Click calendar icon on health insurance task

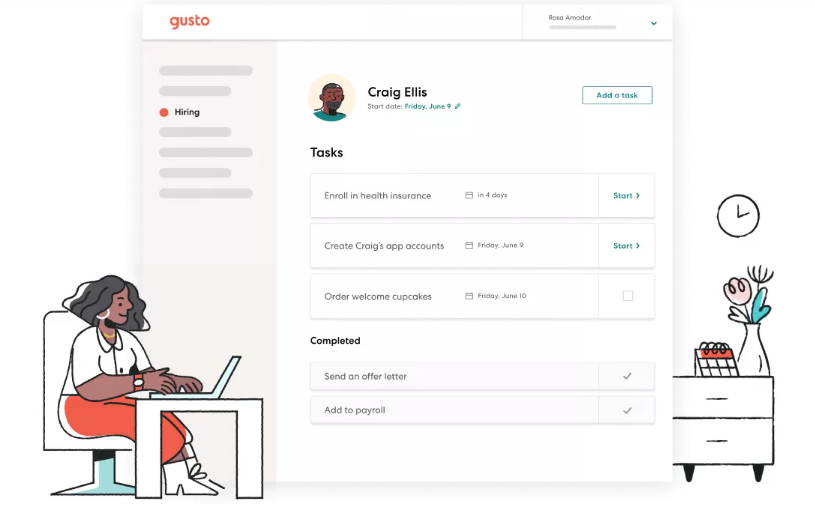pos(469,195)
